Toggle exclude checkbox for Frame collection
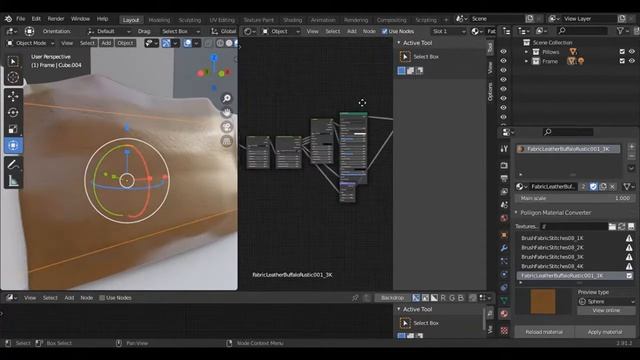This screenshot has width=640, height=360. 622,61
